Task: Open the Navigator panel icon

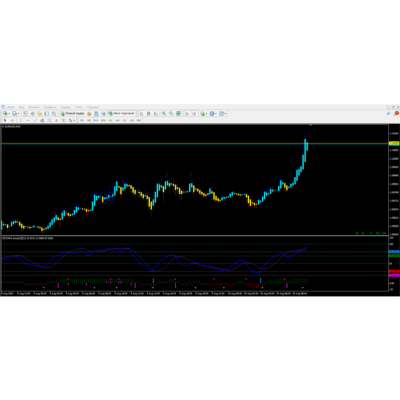Action: point(39,114)
